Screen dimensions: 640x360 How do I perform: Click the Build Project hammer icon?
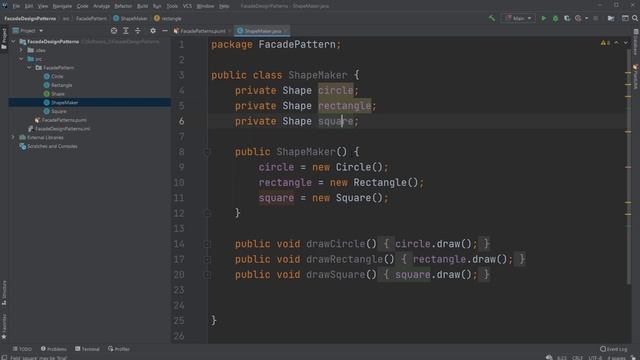(492, 18)
